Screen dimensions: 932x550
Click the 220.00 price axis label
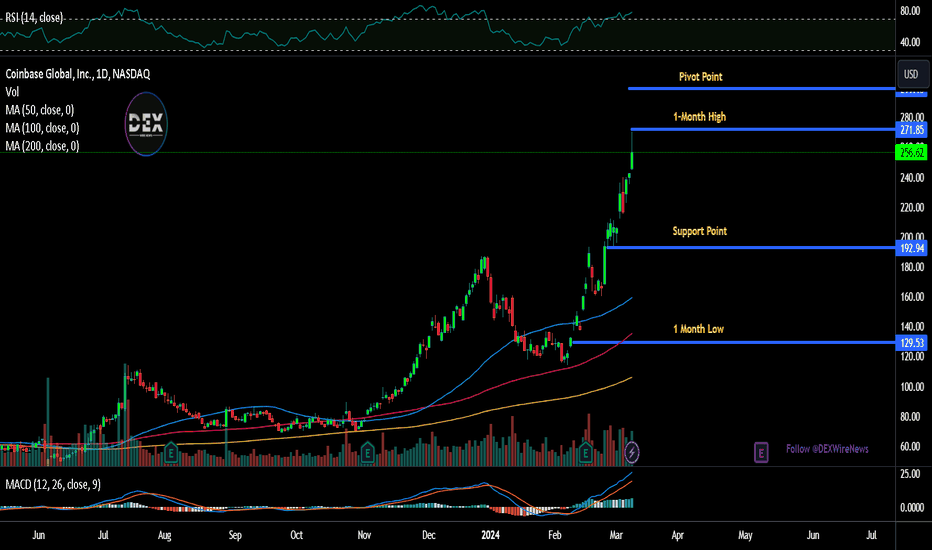point(912,208)
